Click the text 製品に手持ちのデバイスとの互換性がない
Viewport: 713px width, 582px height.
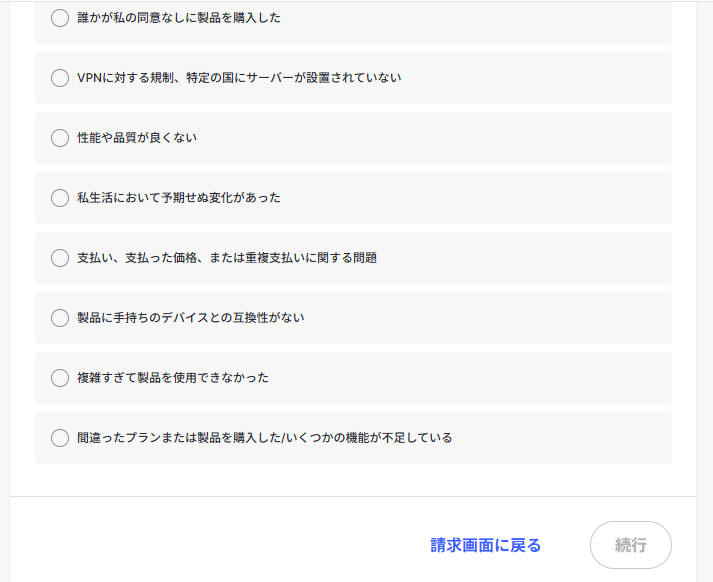(191, 318)
